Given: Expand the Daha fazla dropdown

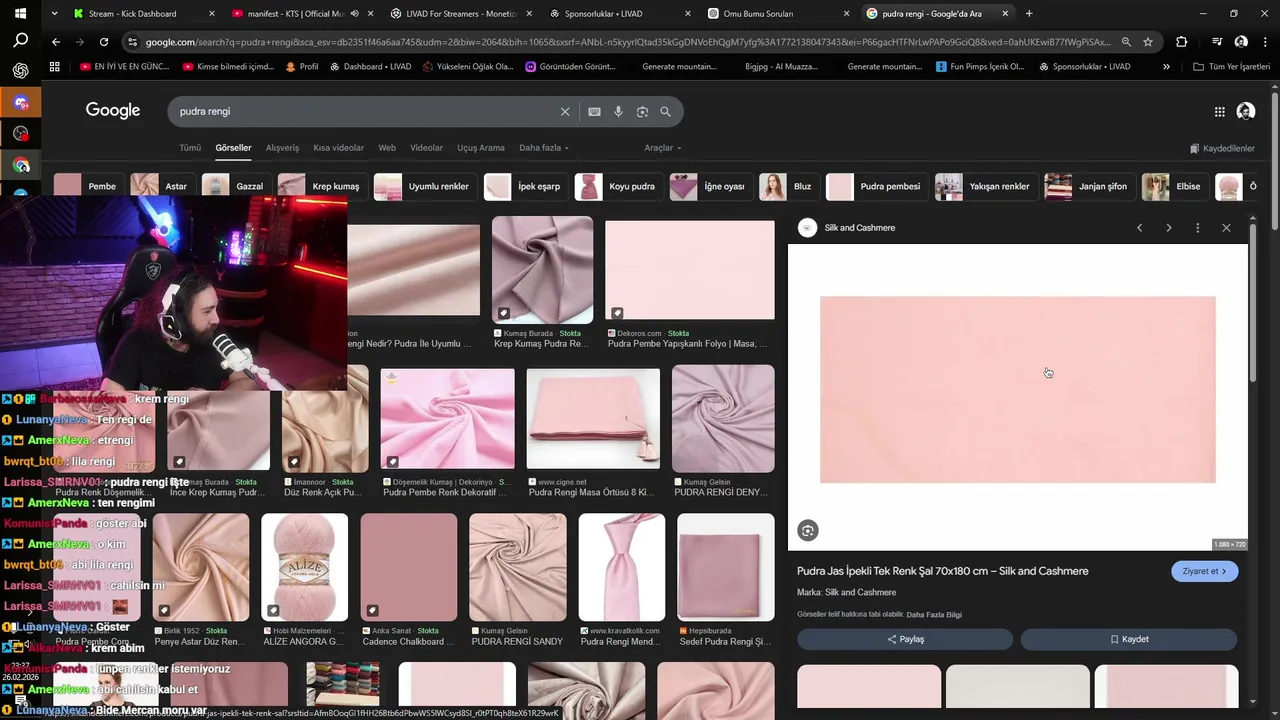Looking at the screenshot, I should (x=544, y=148).
